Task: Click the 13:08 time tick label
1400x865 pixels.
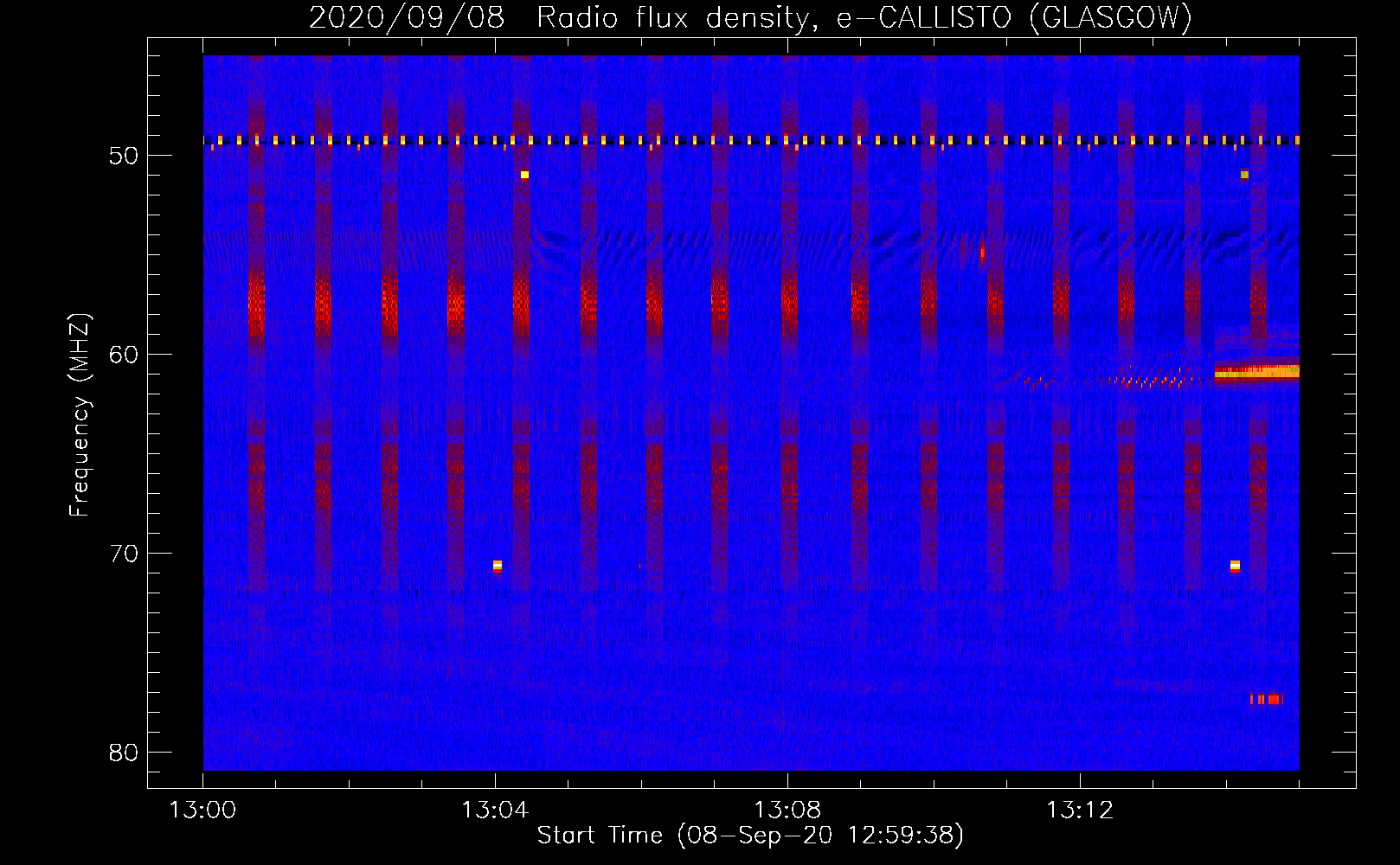Action: tap(787, 811)
